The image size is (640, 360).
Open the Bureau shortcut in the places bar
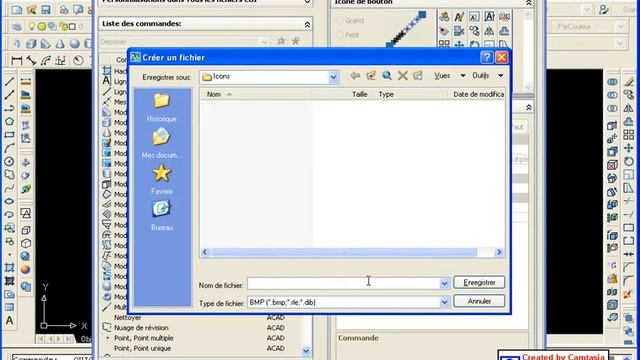coord(162,216)
